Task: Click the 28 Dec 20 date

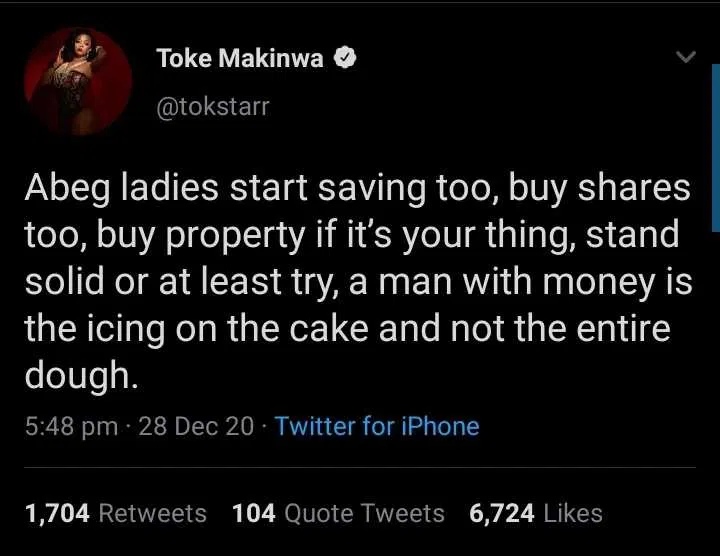Action: [196, 427]
